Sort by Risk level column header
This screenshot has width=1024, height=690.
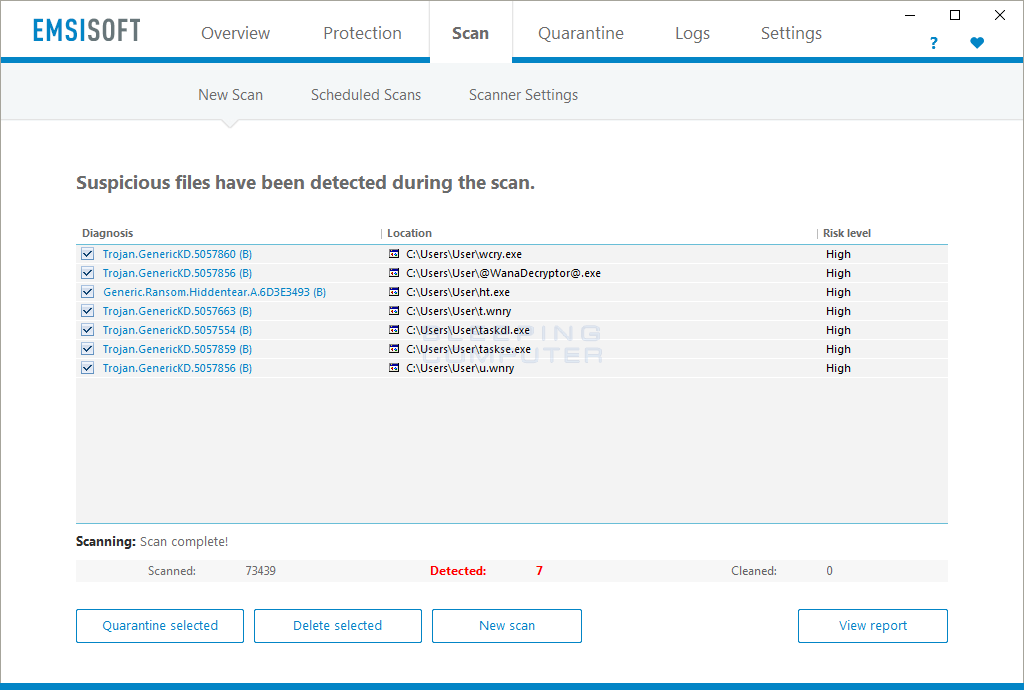click(x=846, y=233)
